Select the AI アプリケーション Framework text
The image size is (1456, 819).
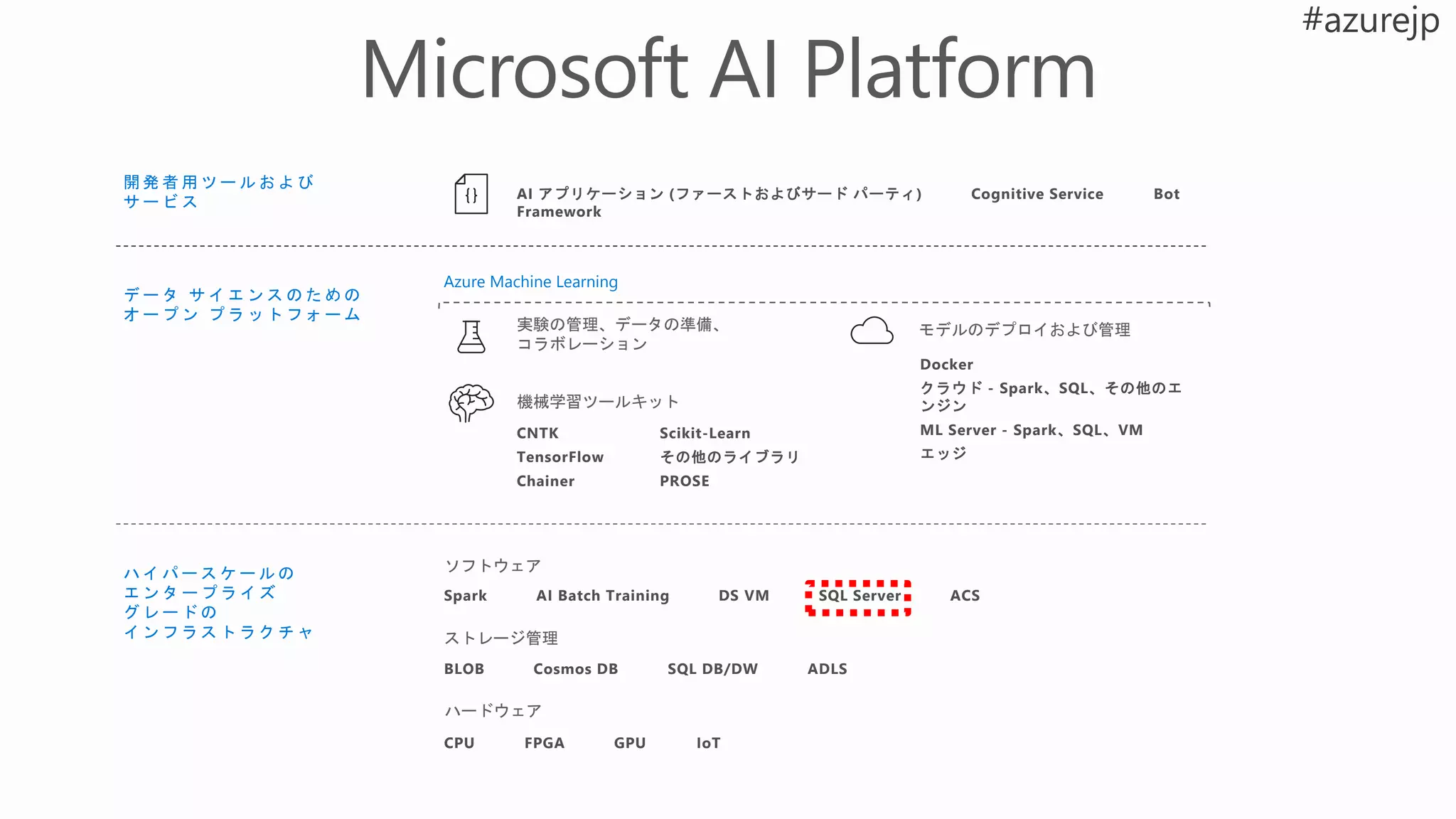(719, 203)
